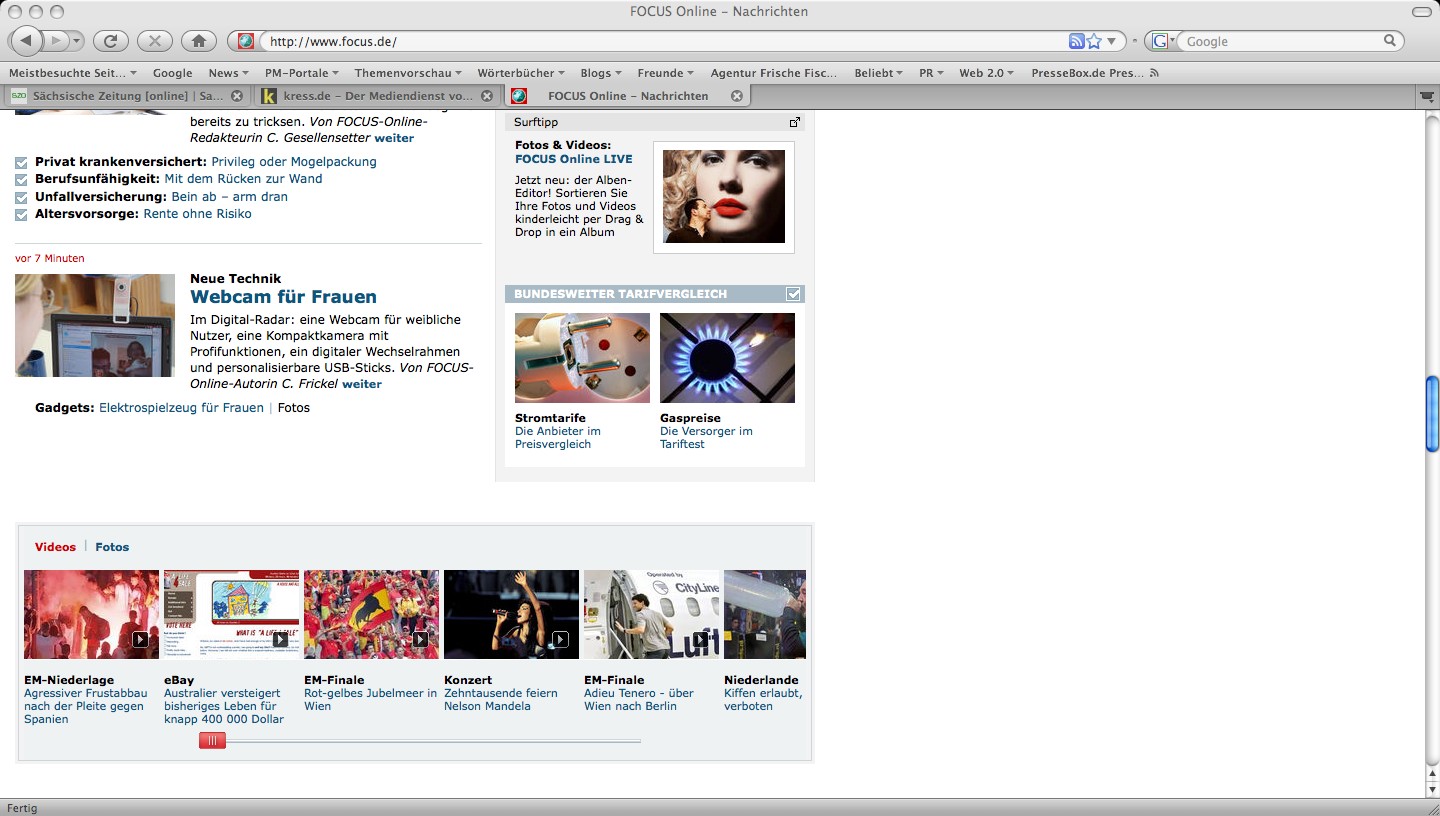Click the video carousel slider track
The width and height of the screenshot is (1440, 816).
click(420, 741)
